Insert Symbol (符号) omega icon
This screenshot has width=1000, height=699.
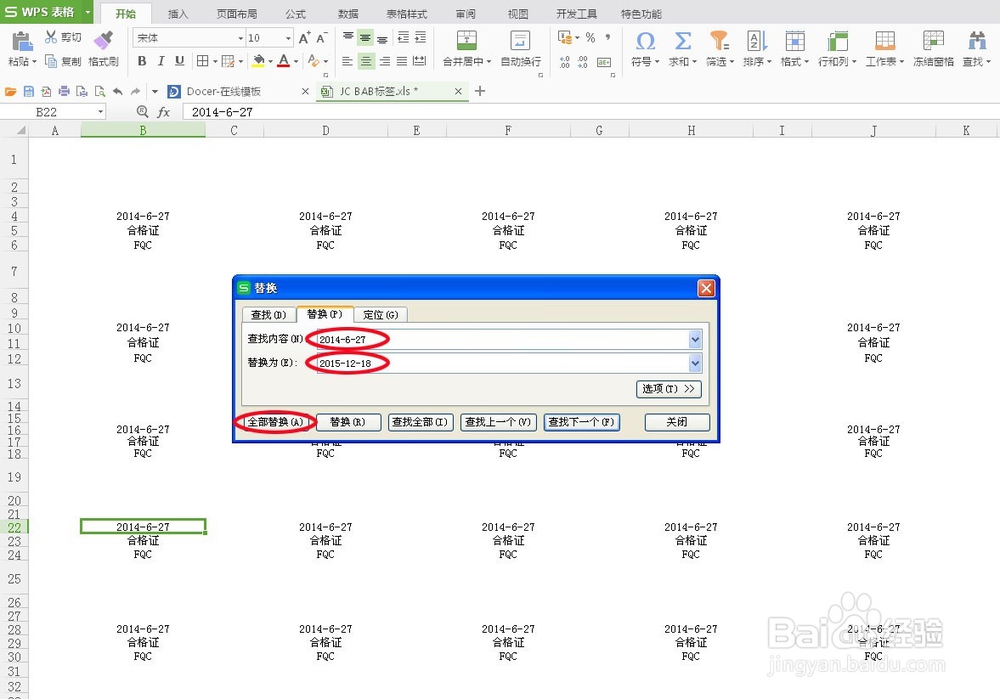pyautogui.click(x=645, y=41)
